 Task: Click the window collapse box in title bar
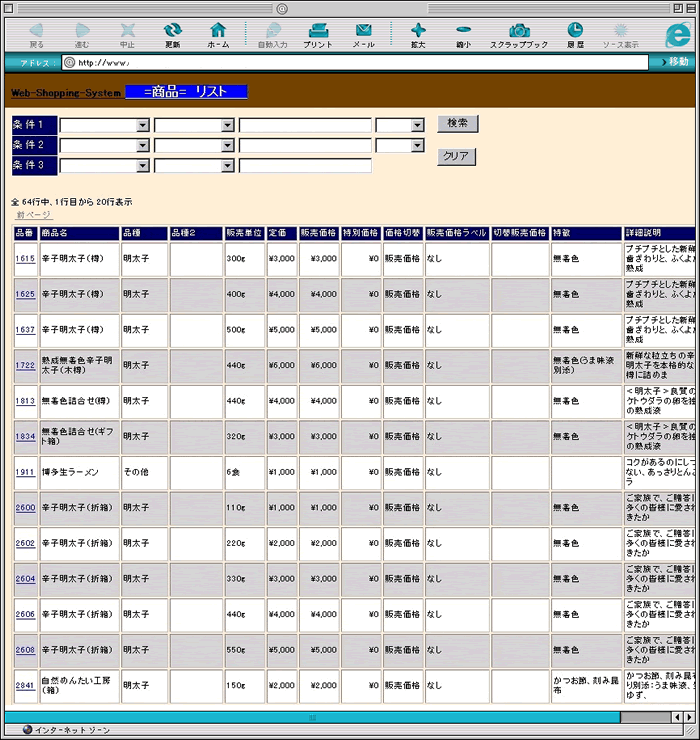(x=690, y=8)
